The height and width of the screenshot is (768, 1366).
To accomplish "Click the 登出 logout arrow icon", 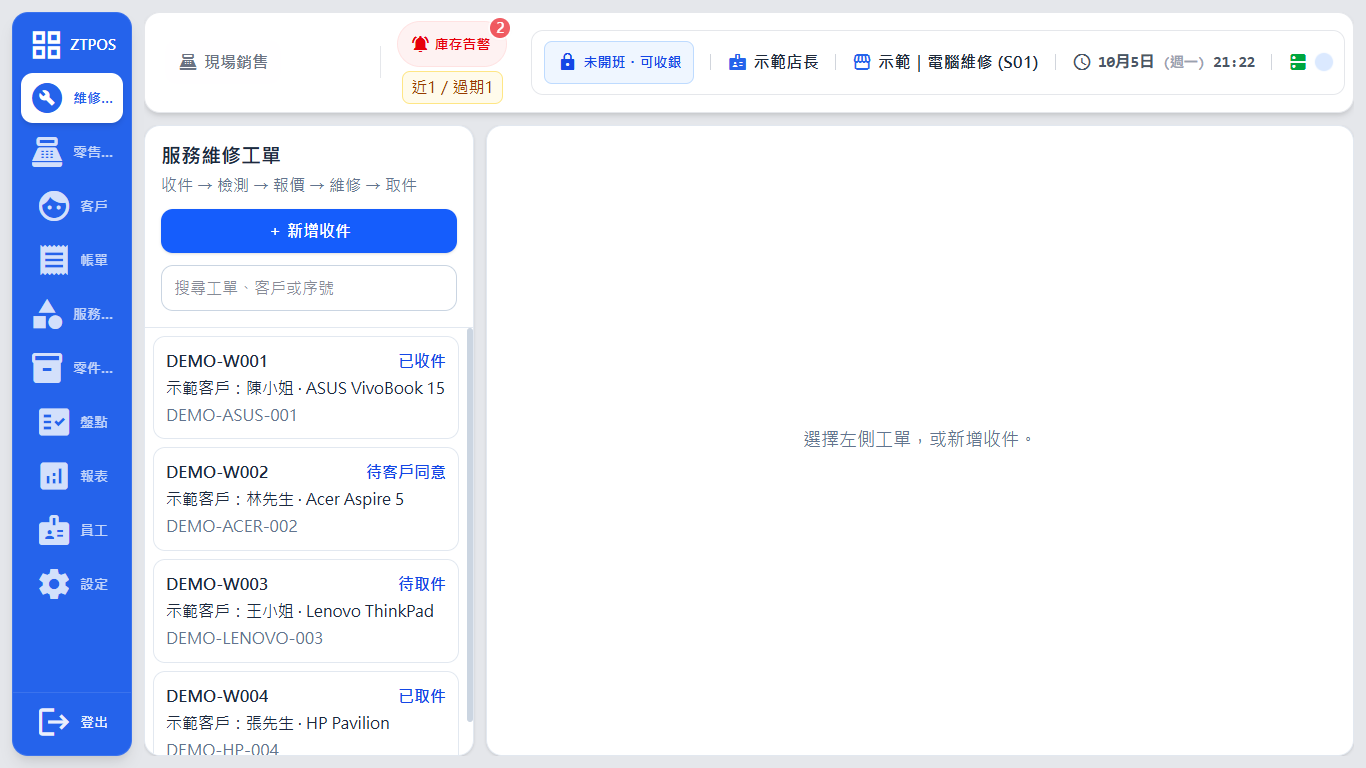I will [54, 722].
